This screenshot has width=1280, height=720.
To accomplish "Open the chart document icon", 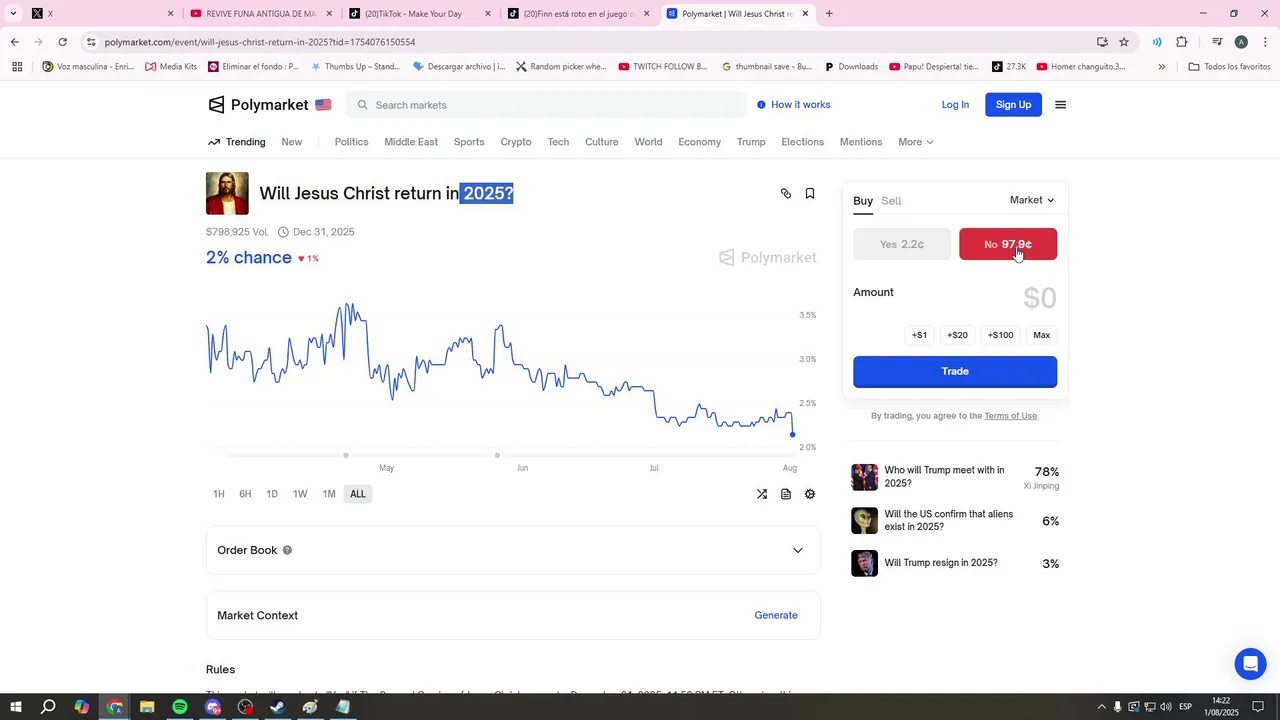I will coord(786,494).
